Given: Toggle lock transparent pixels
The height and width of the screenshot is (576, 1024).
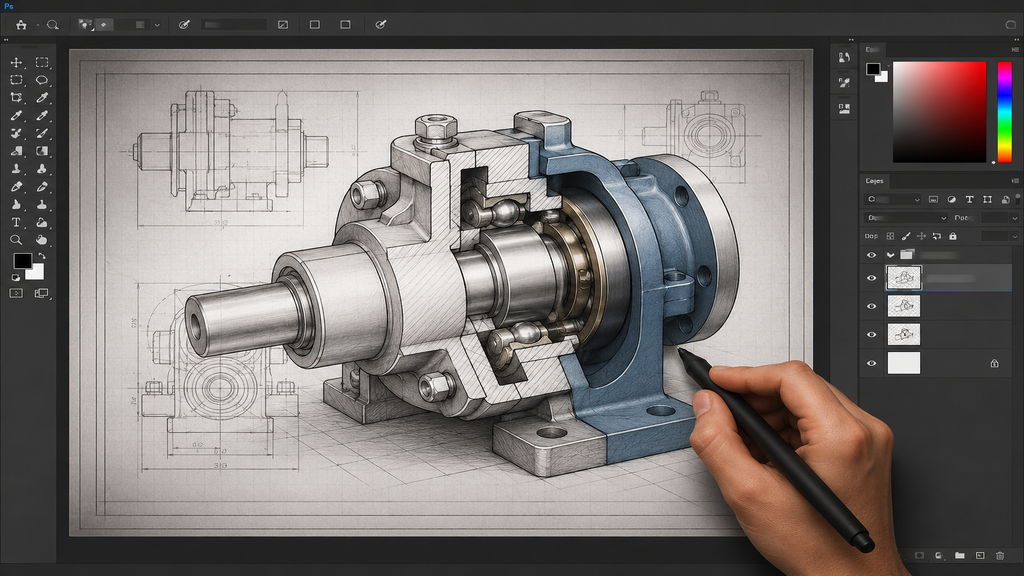Looking at the screenshot, I should pos(890,236).
